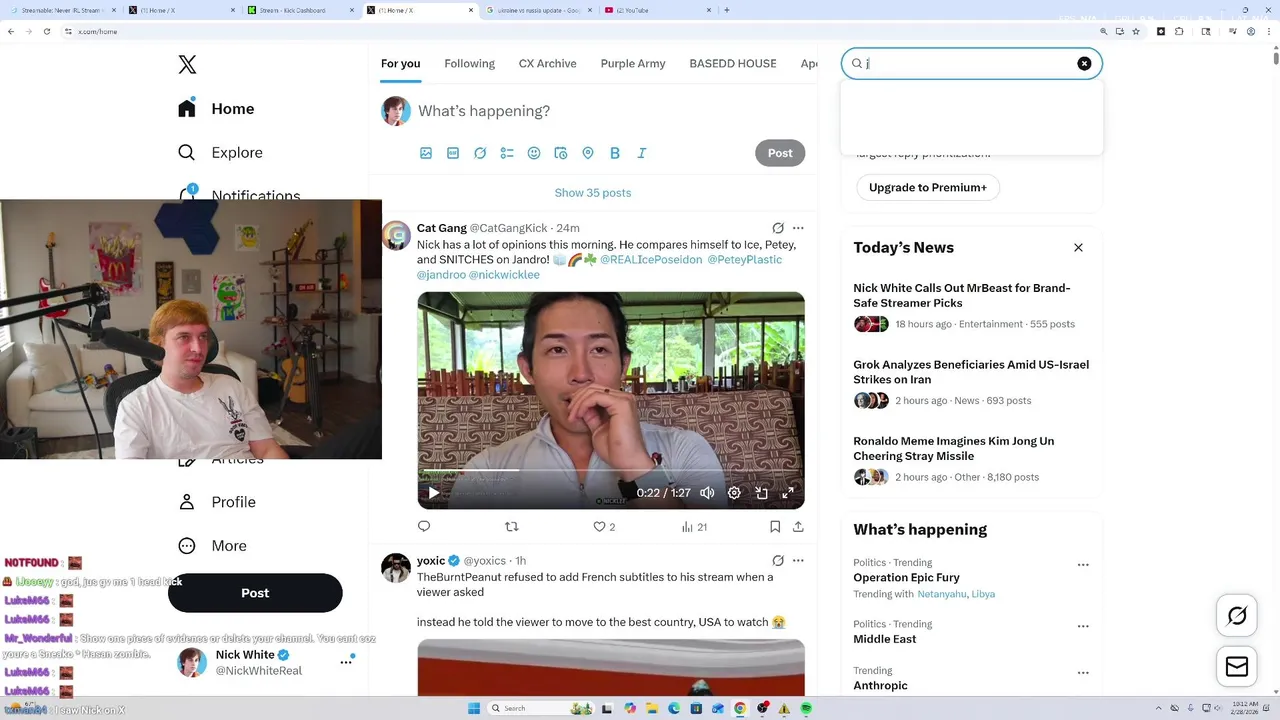Open more options on yoxic post
This screenshot has height=720, width=1280.
(798, 561)
